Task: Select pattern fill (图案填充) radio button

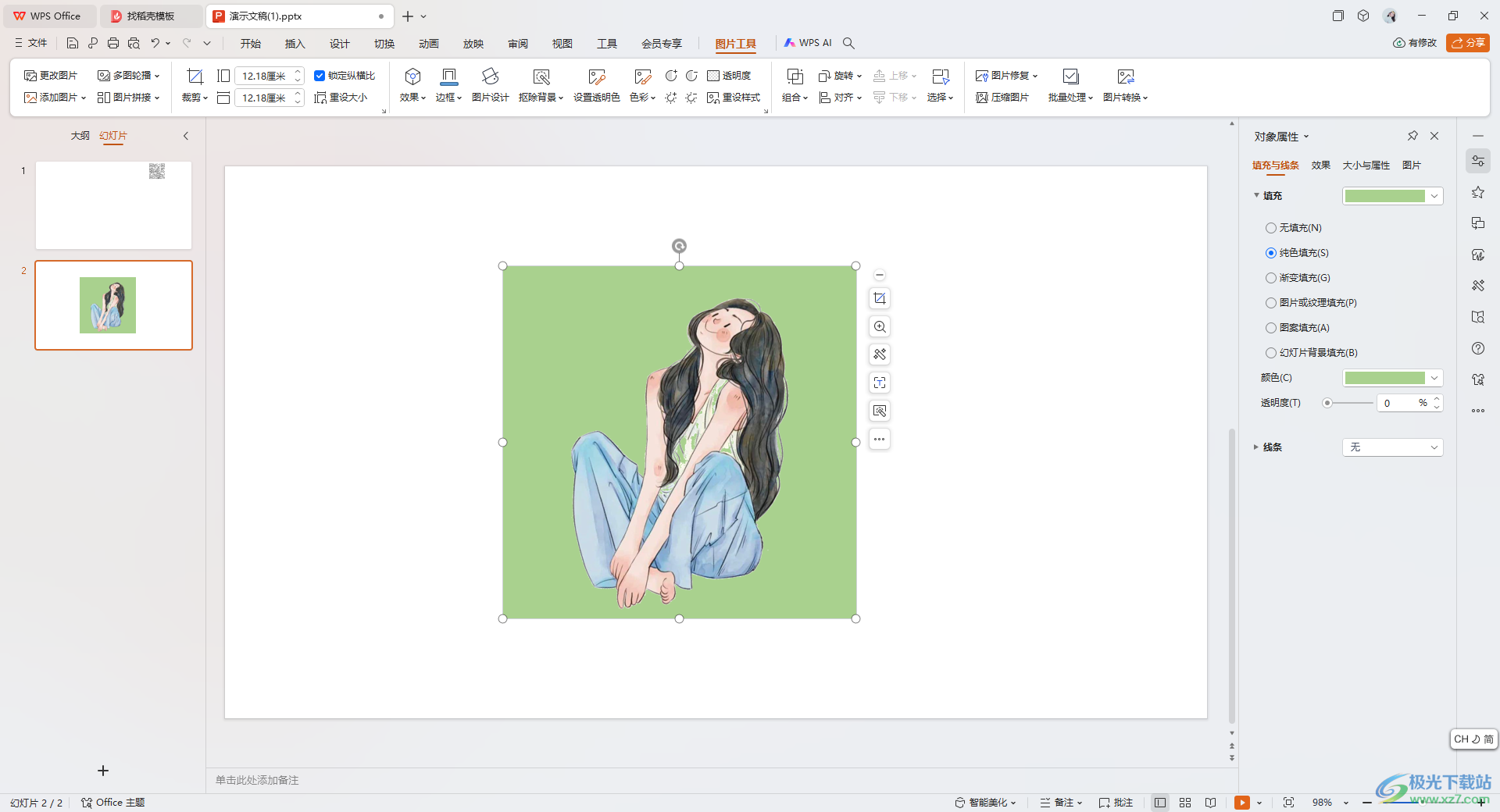Action: (x=1271, y=328)
